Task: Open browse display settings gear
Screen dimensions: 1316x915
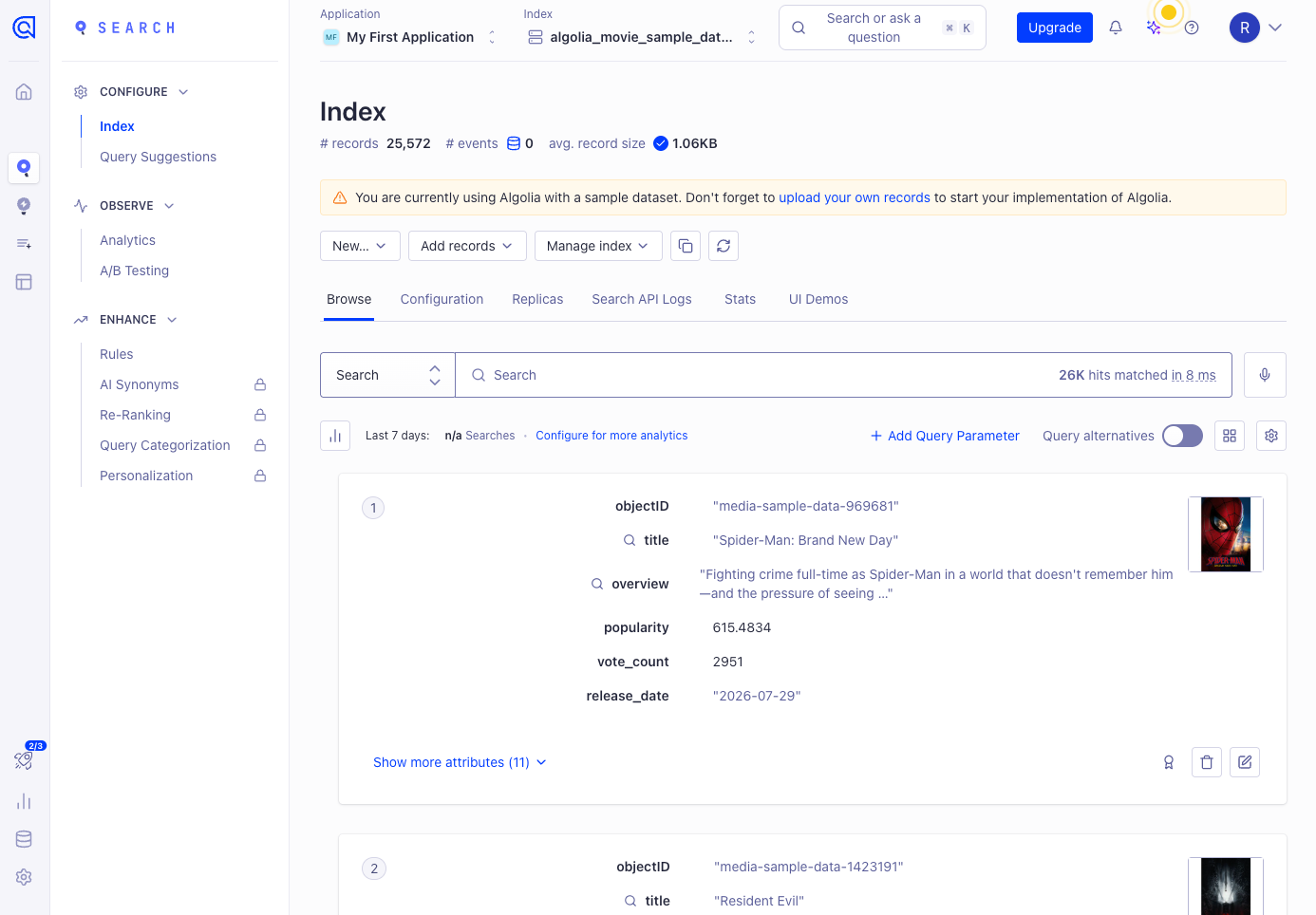Action: [x=1271, y=436]
